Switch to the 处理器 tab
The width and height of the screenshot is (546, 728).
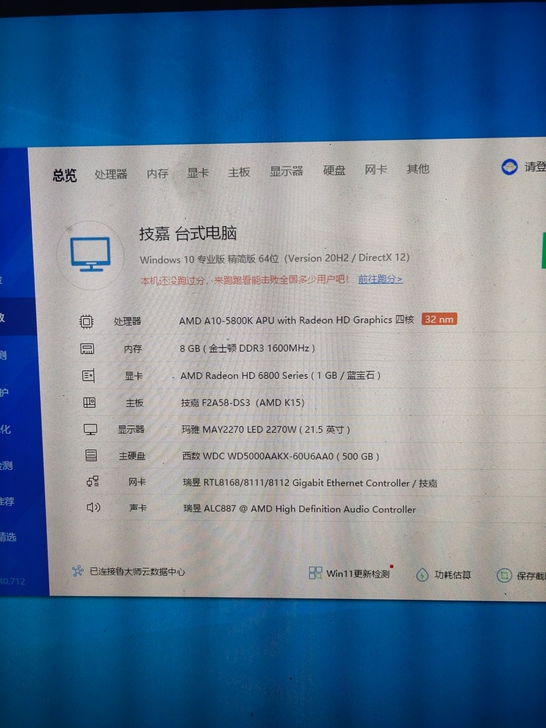111,174
